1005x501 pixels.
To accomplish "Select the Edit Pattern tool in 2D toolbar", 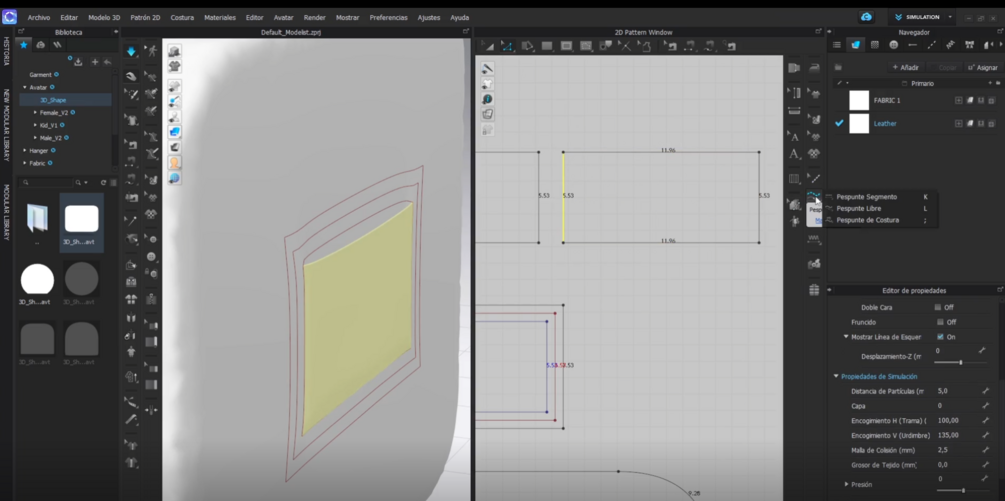I will (x=507, y=45).
